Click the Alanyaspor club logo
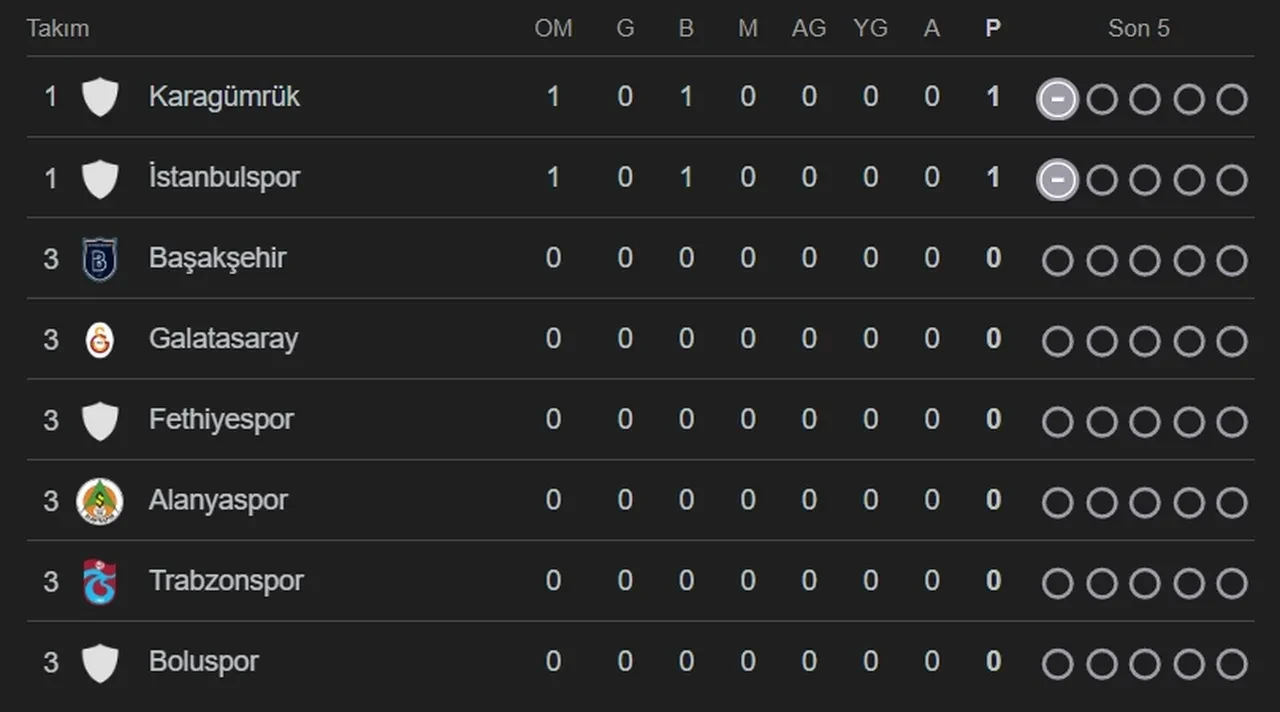 tap(100, 501)
